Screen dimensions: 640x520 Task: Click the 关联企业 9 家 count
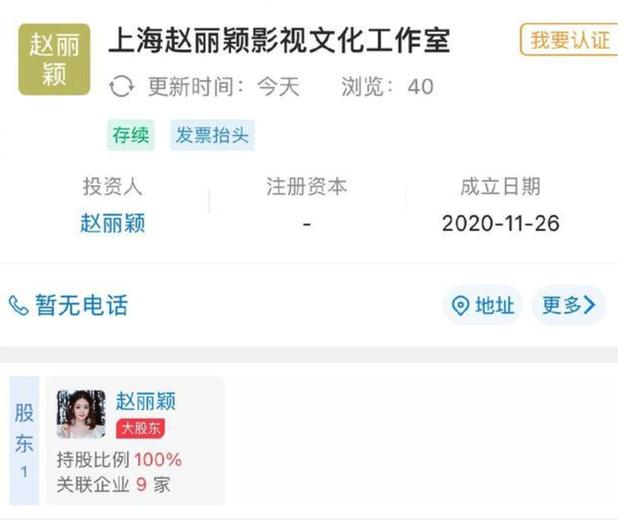(x=113, y=484)
